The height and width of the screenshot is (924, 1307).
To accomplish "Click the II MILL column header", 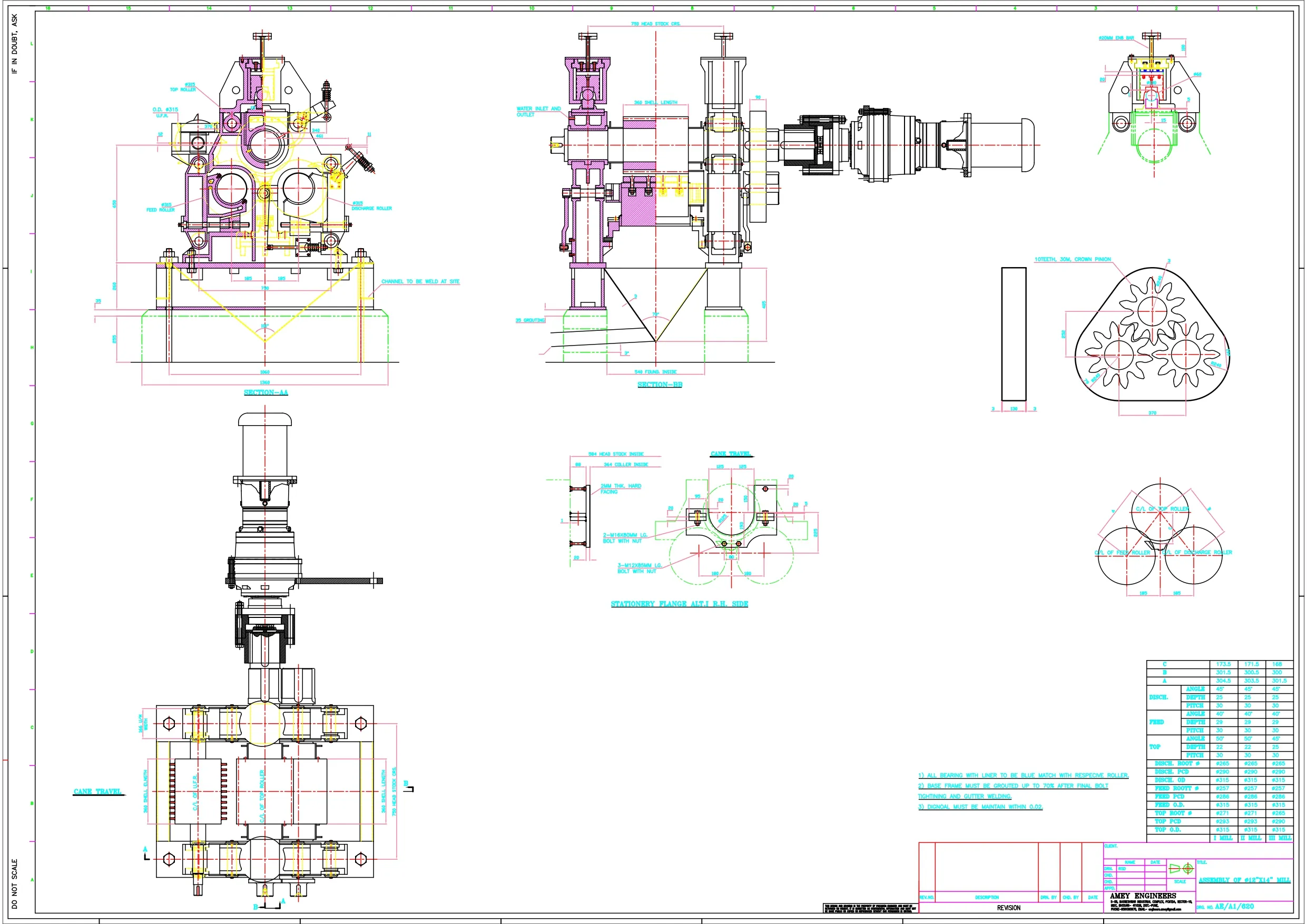I will (x=1251, y=838).
